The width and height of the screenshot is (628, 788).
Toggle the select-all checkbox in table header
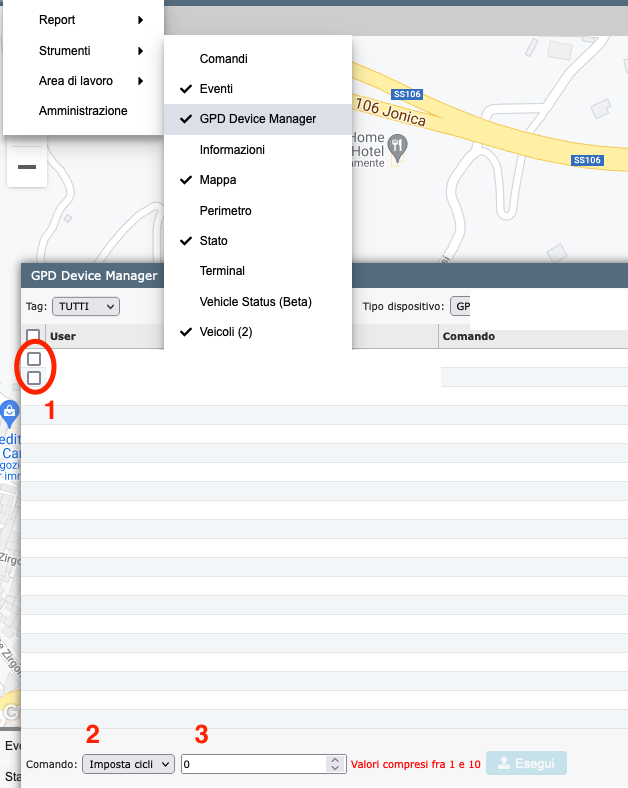coord(33,336)
